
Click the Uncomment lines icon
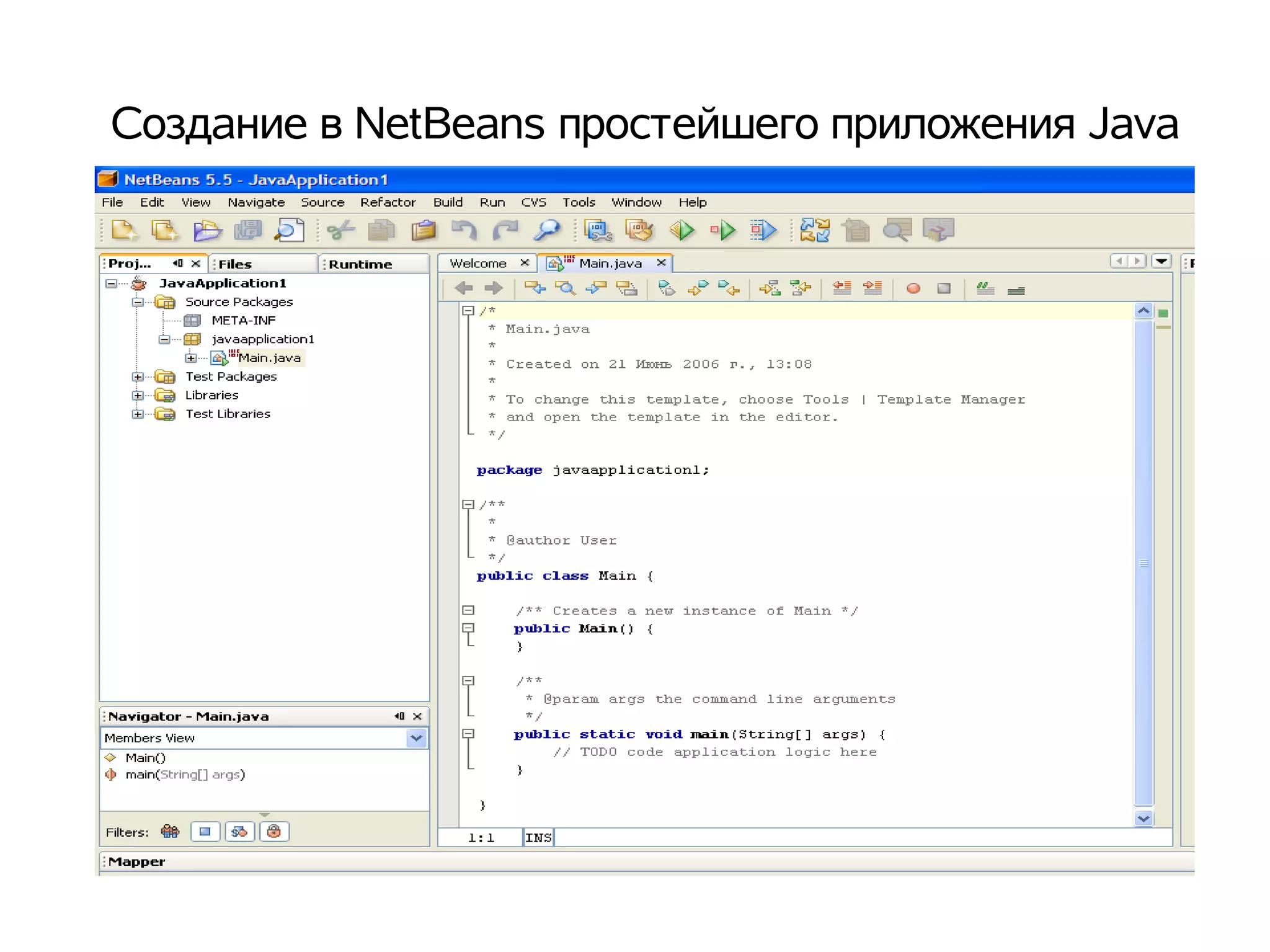click(x=1016, y=290)
